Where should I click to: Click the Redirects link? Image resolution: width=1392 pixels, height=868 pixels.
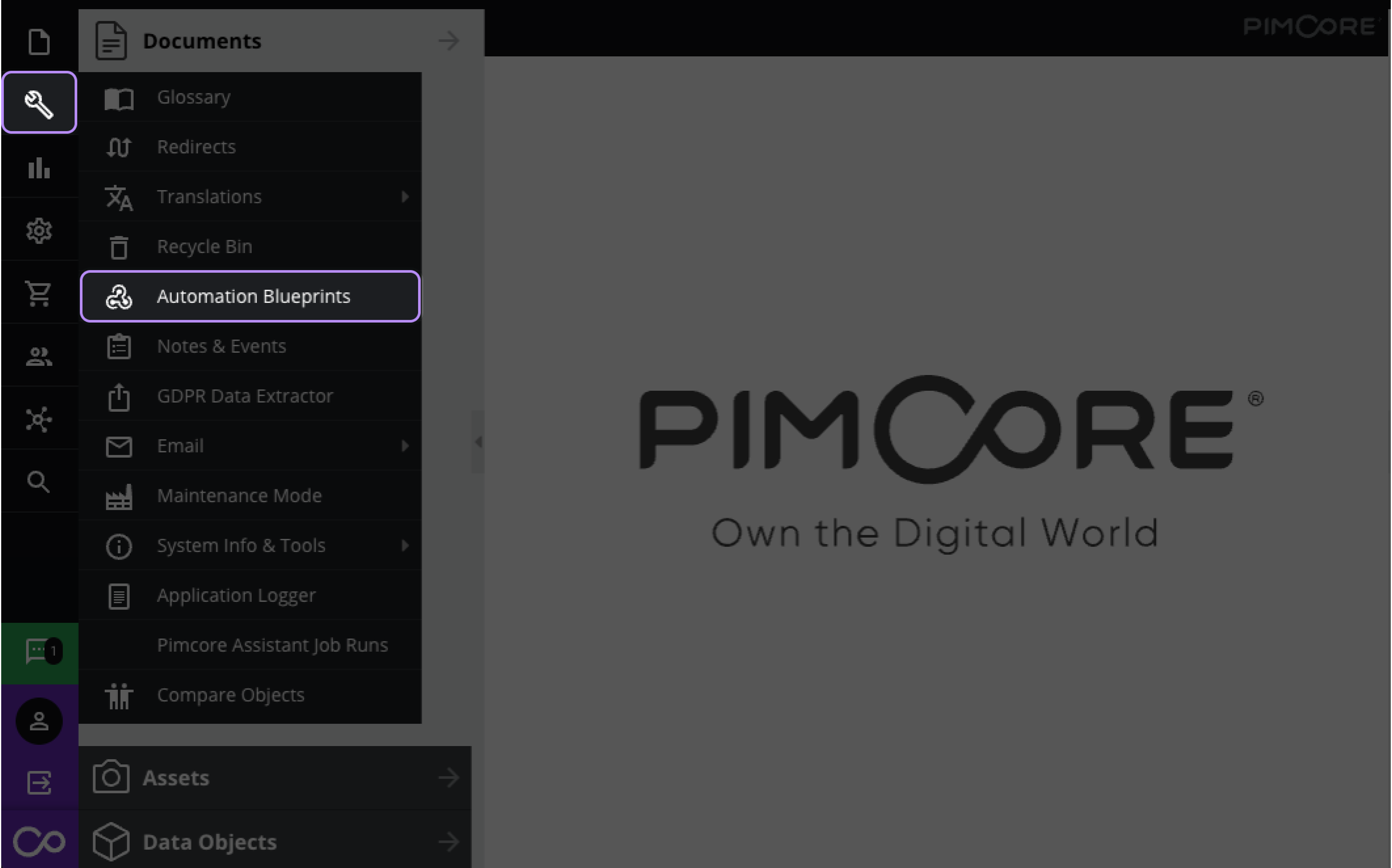click(x=196, y=146)
